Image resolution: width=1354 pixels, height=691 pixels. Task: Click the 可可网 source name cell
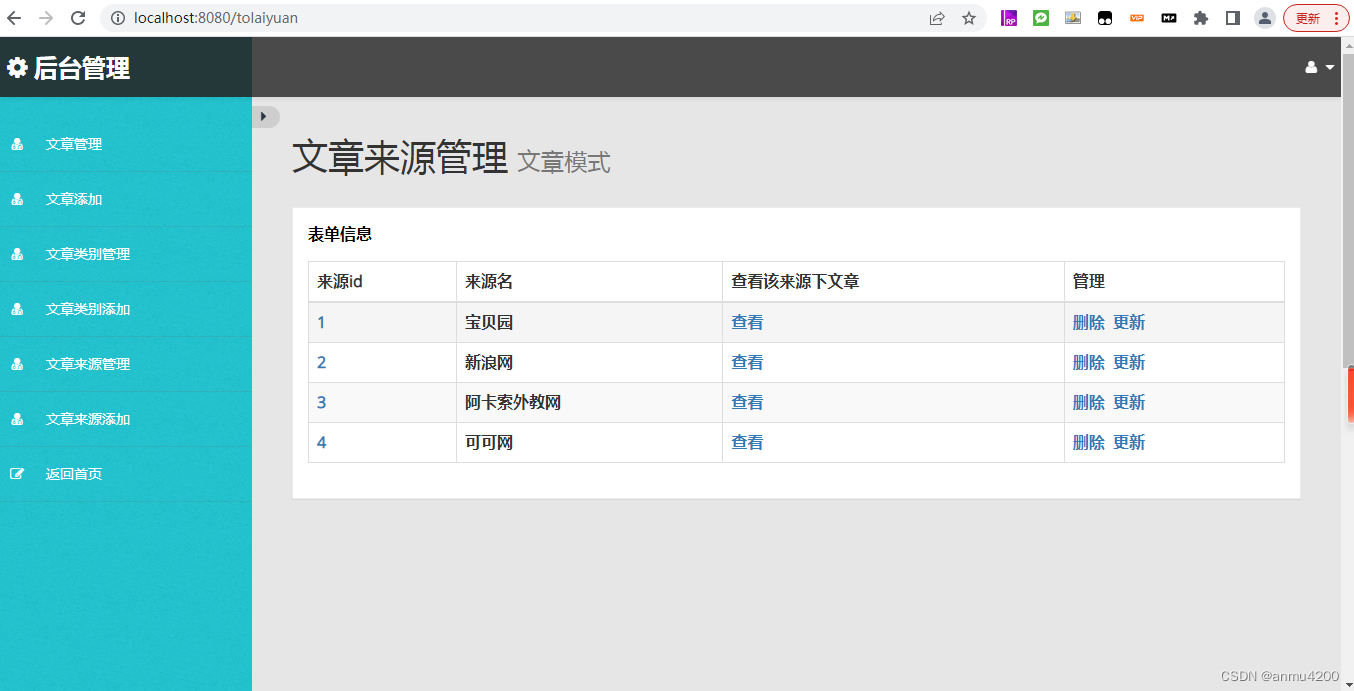click(589, 442)
